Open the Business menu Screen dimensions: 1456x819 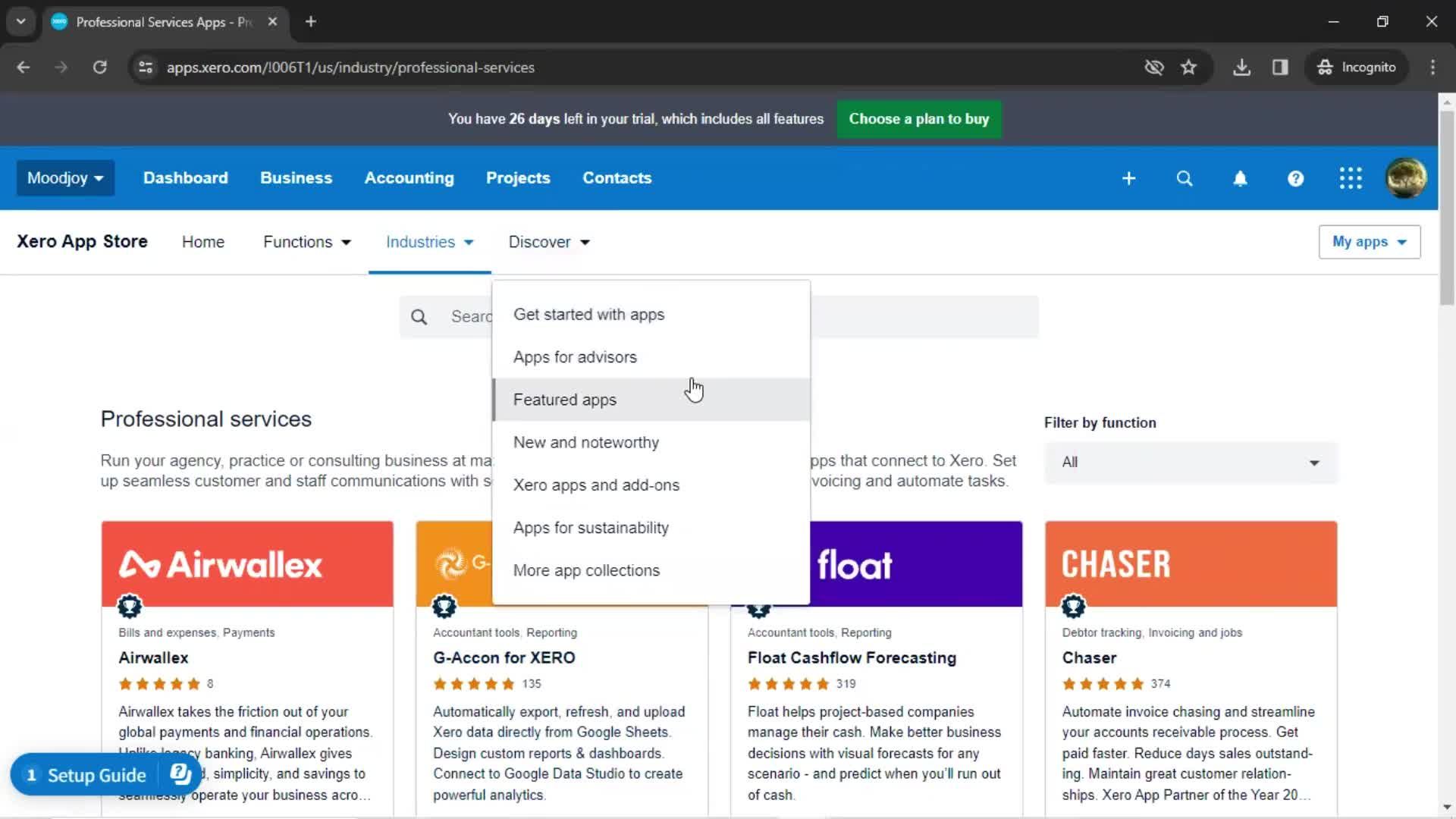[296, 178]
